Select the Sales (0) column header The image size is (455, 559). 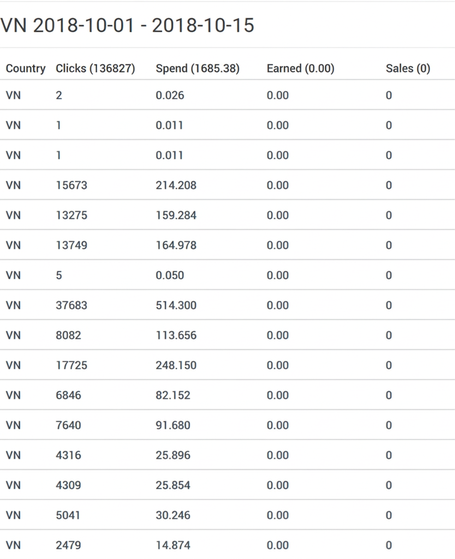point(408,68)
